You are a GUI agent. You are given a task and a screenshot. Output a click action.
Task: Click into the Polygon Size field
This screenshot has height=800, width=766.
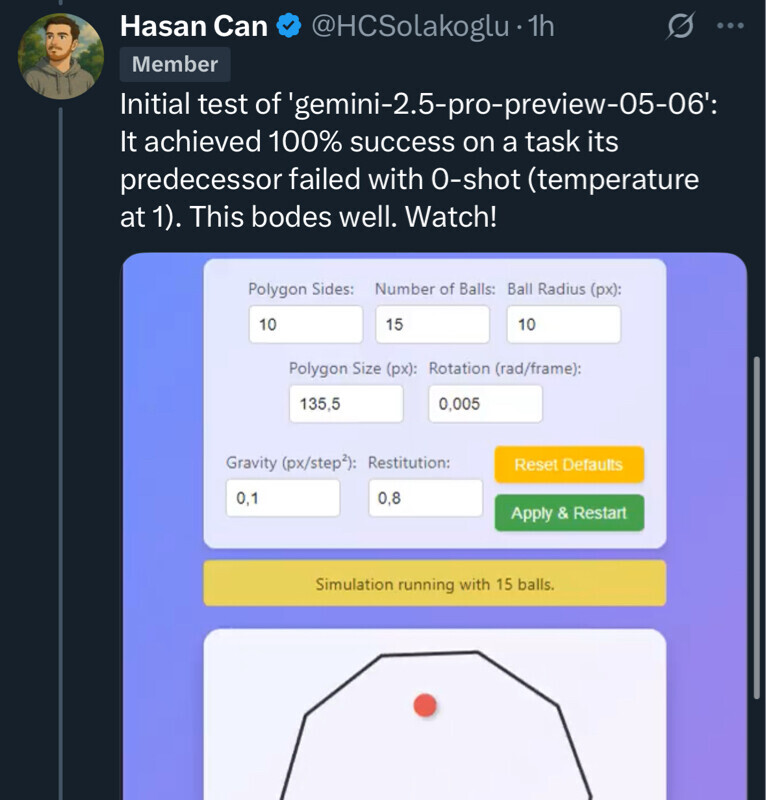[346, 404]
